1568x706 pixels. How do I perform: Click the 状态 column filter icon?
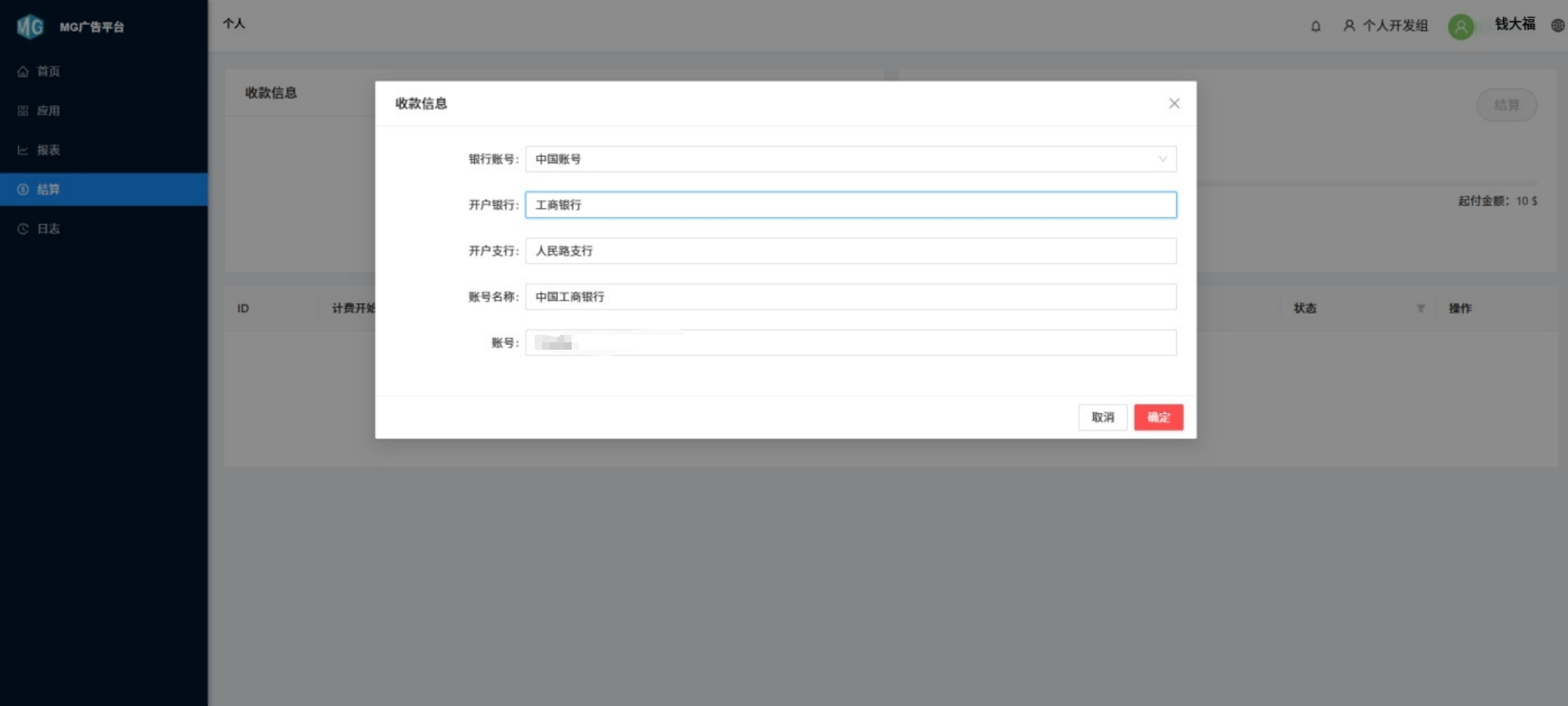coord(1420,309)
